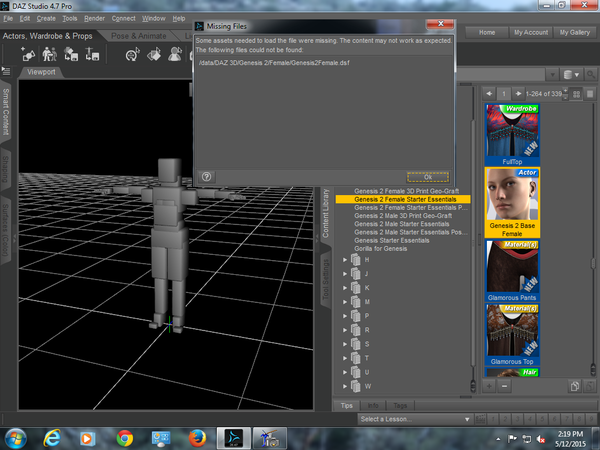This screenshot has height=450, width=600.
Task: Click the Home button
Action: coord(487,33)
